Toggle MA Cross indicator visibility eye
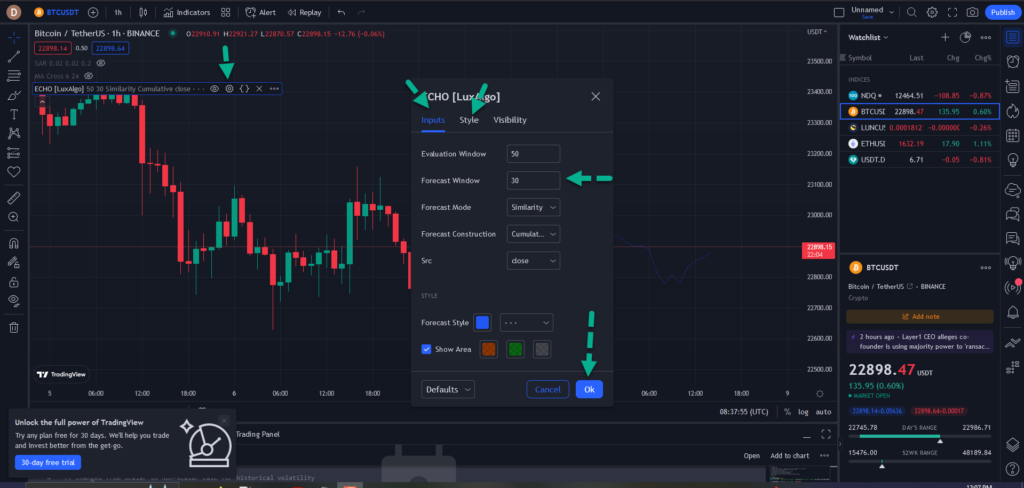 (88, 76)
